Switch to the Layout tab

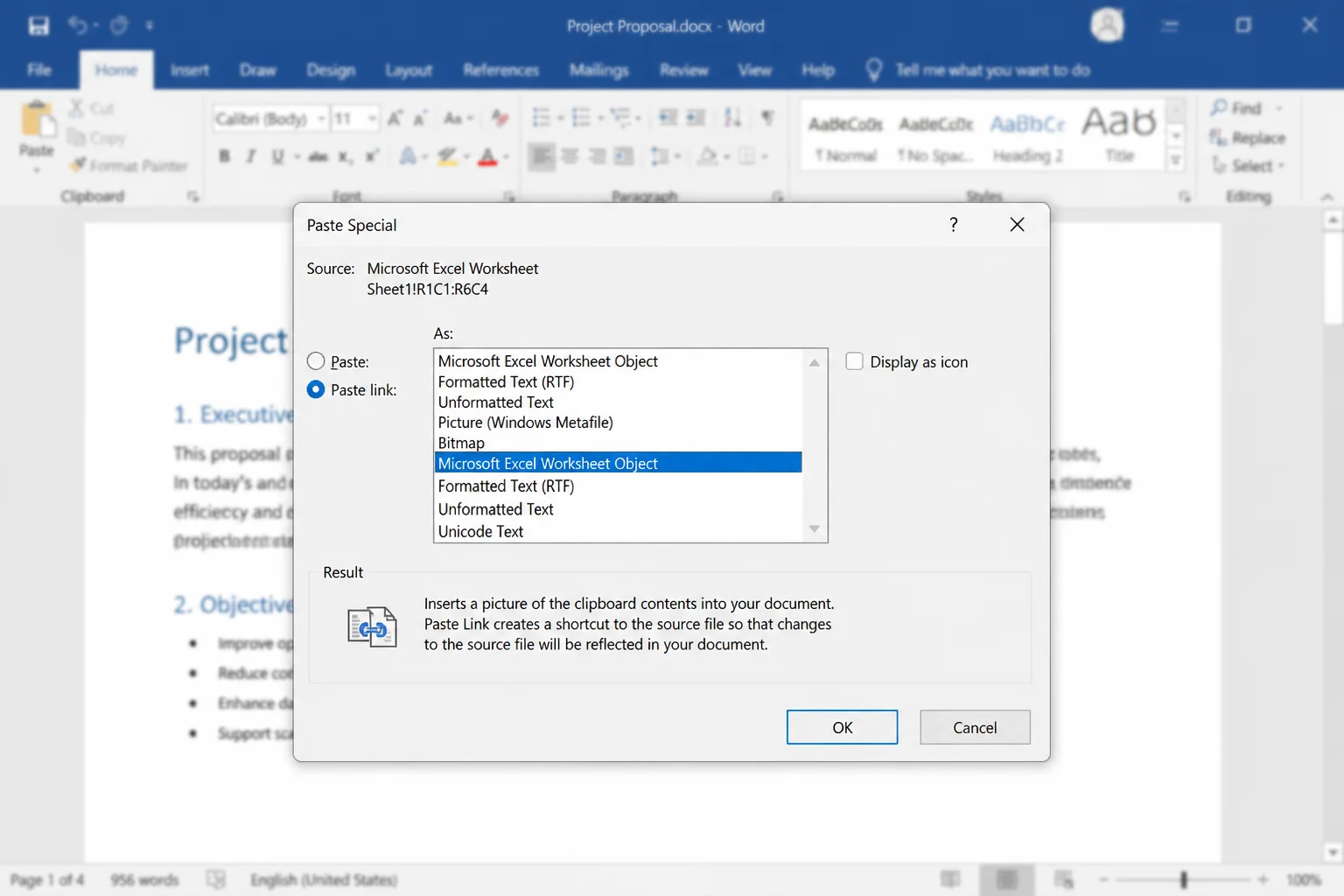coord(409,70)
